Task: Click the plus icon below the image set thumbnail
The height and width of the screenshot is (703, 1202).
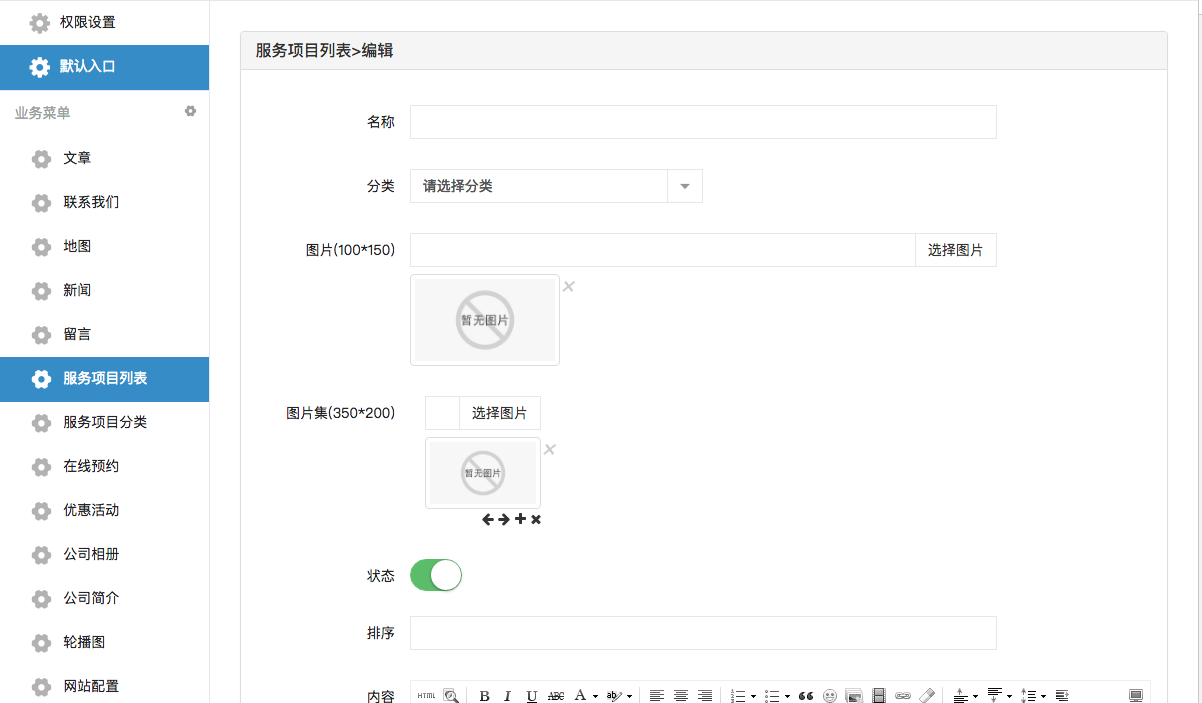Action: pos(520,519)
